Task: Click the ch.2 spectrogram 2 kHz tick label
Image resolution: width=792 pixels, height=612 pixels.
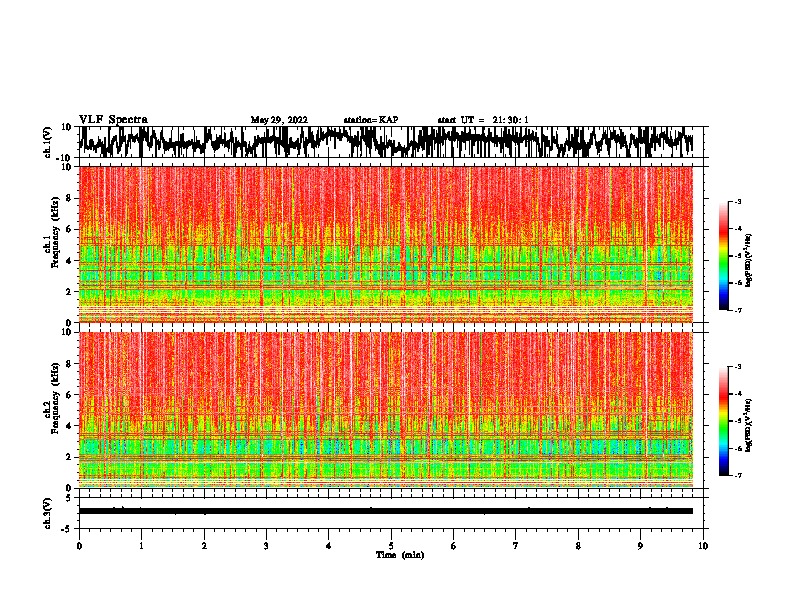Action: [x=70, y=457]
